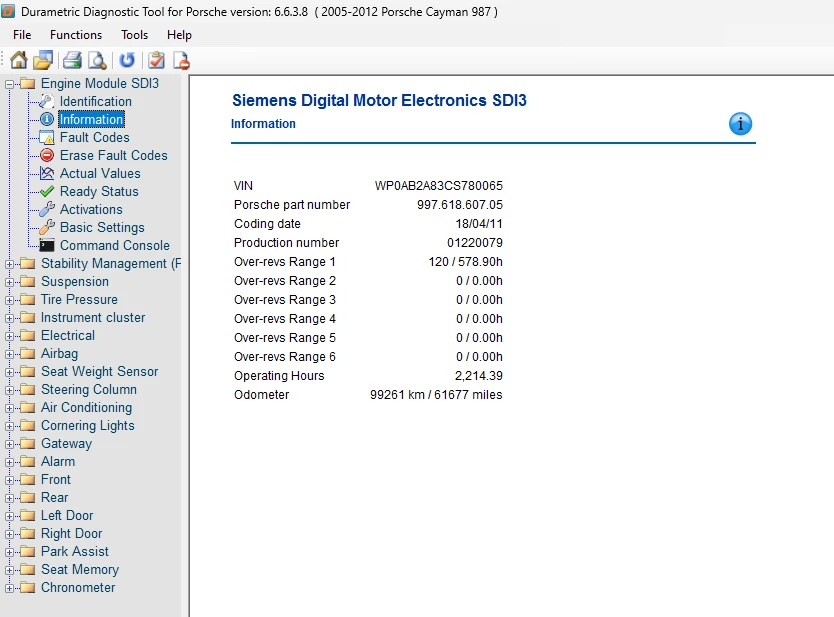Click the Siemens Digital Motor Electronics SDI3 heading
The height and width of the screenshot is (617, 834).
pos(379,100)
